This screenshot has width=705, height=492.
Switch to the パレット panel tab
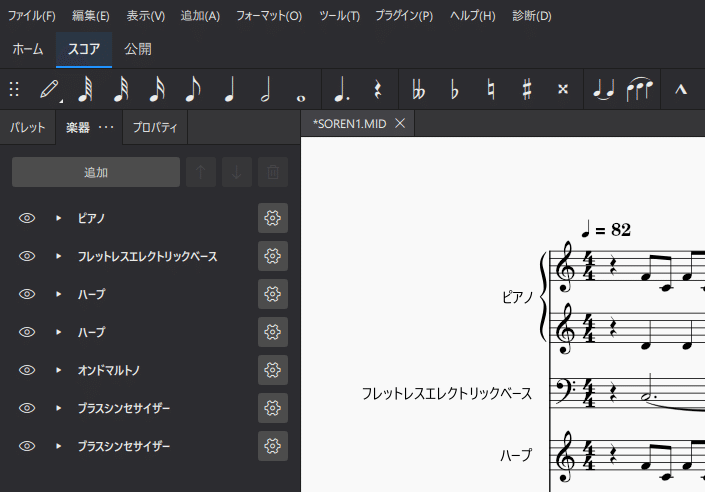[27, 128]
